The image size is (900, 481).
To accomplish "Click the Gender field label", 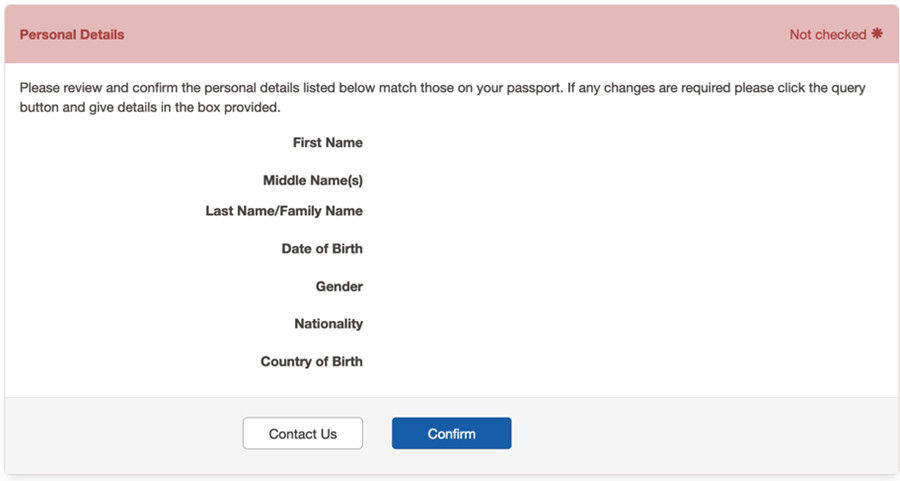I will tap(339, 287).
